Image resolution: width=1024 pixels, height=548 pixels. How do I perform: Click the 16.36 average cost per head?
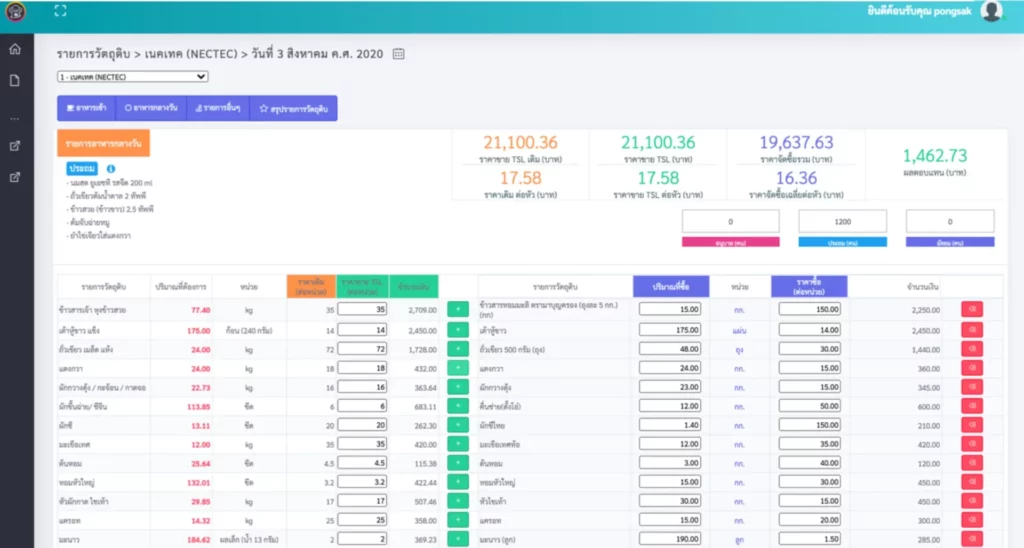(x=796, y=178)
